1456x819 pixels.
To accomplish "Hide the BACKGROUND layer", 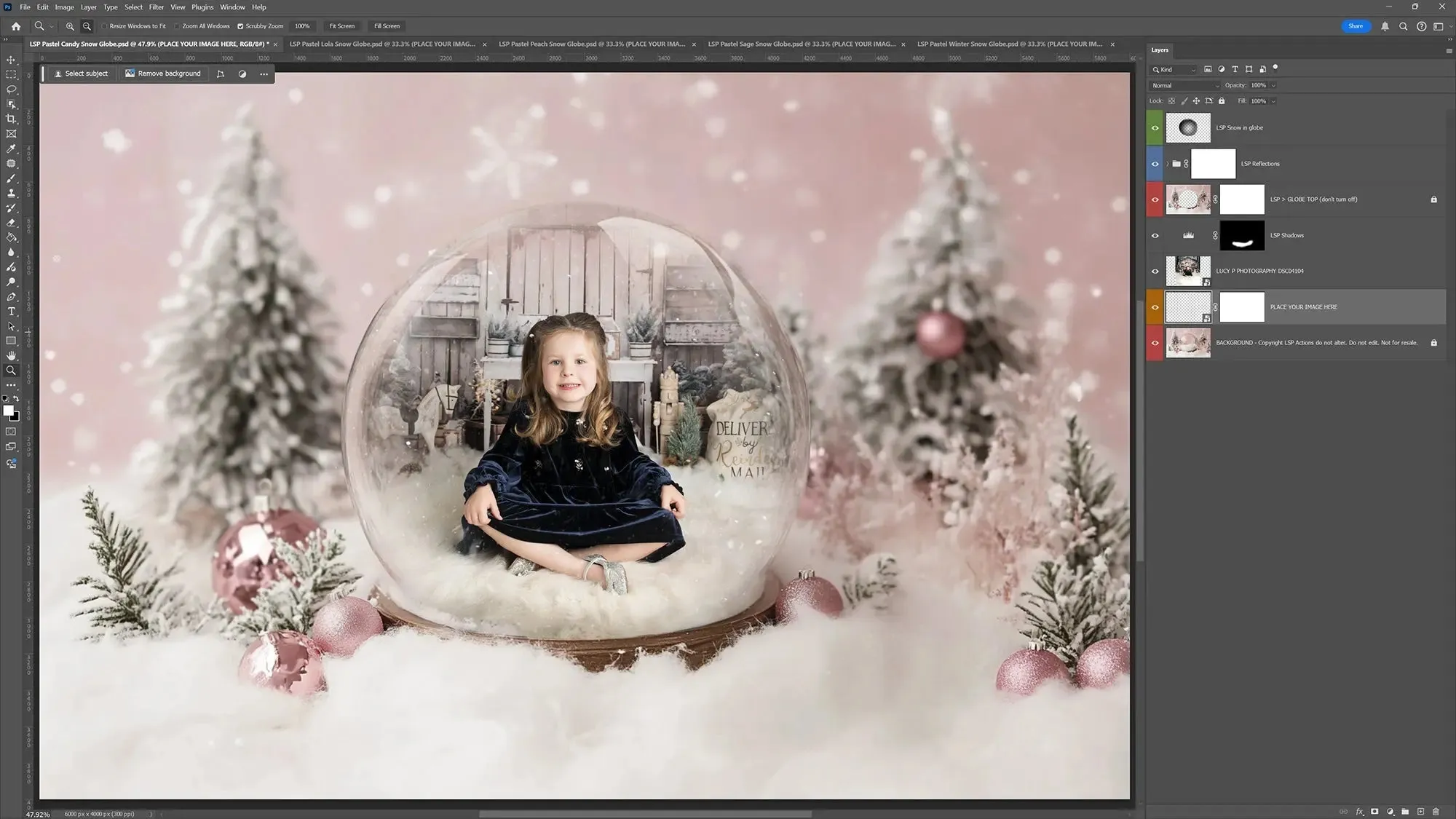I will coord(1155,343).
